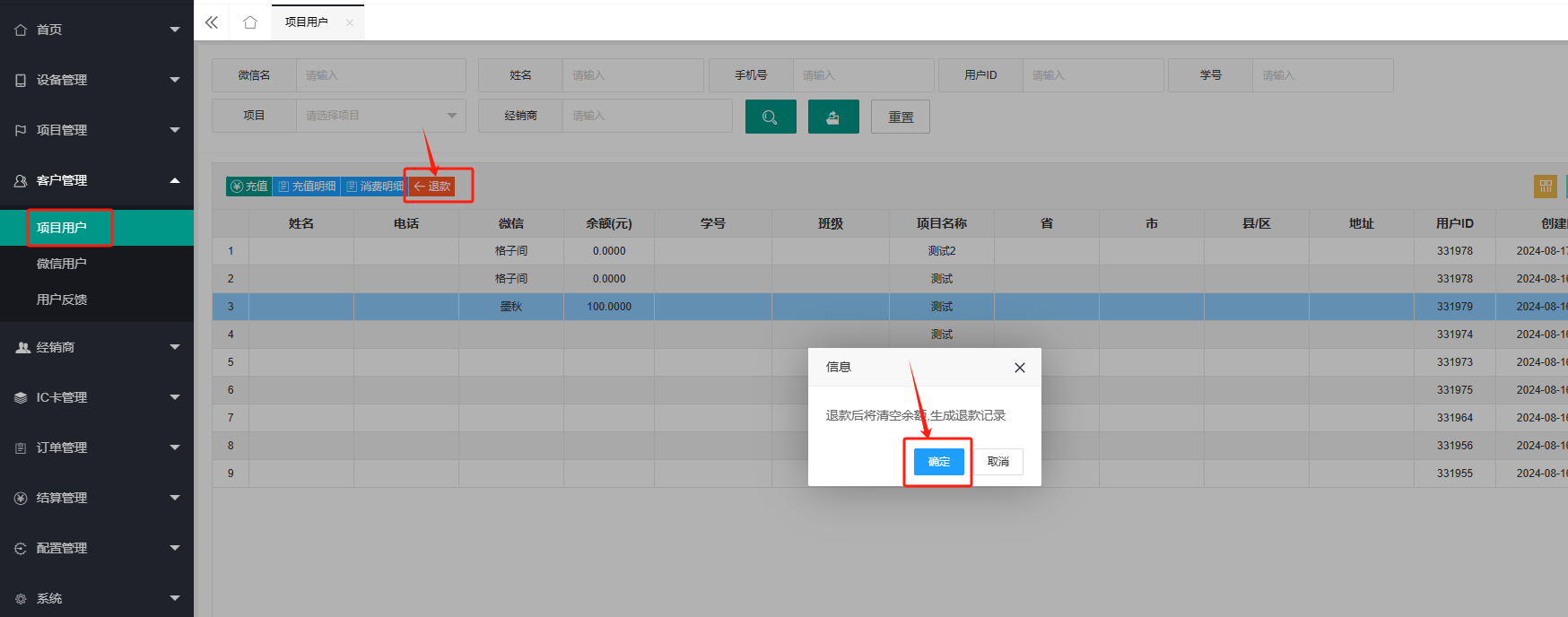Click the 用户ID column header
The image size is (1568, 617).
pyautogui.click(x=1455, y=223)
